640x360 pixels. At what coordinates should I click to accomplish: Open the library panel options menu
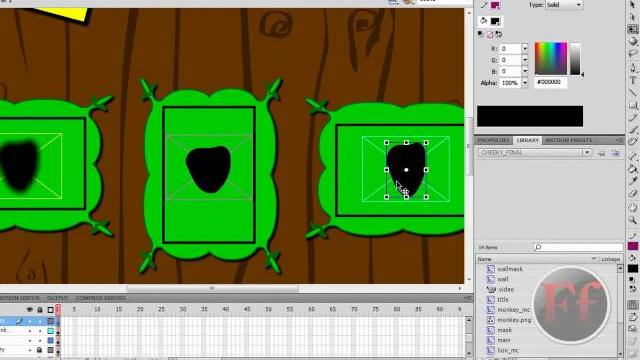pos(620,140)
